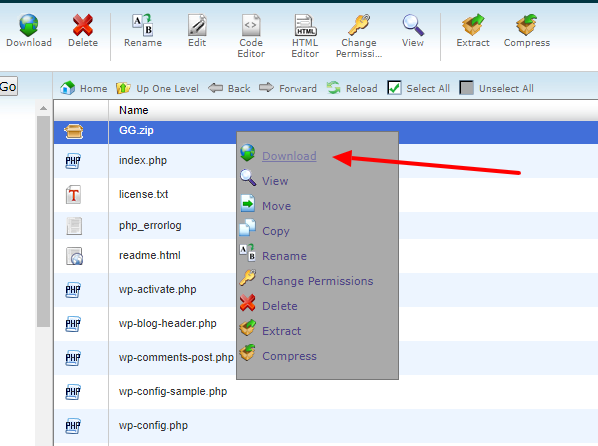
Task: Click the Download globe icon in top toolbar
Action: pyautogui.click(x=29, y=25)
